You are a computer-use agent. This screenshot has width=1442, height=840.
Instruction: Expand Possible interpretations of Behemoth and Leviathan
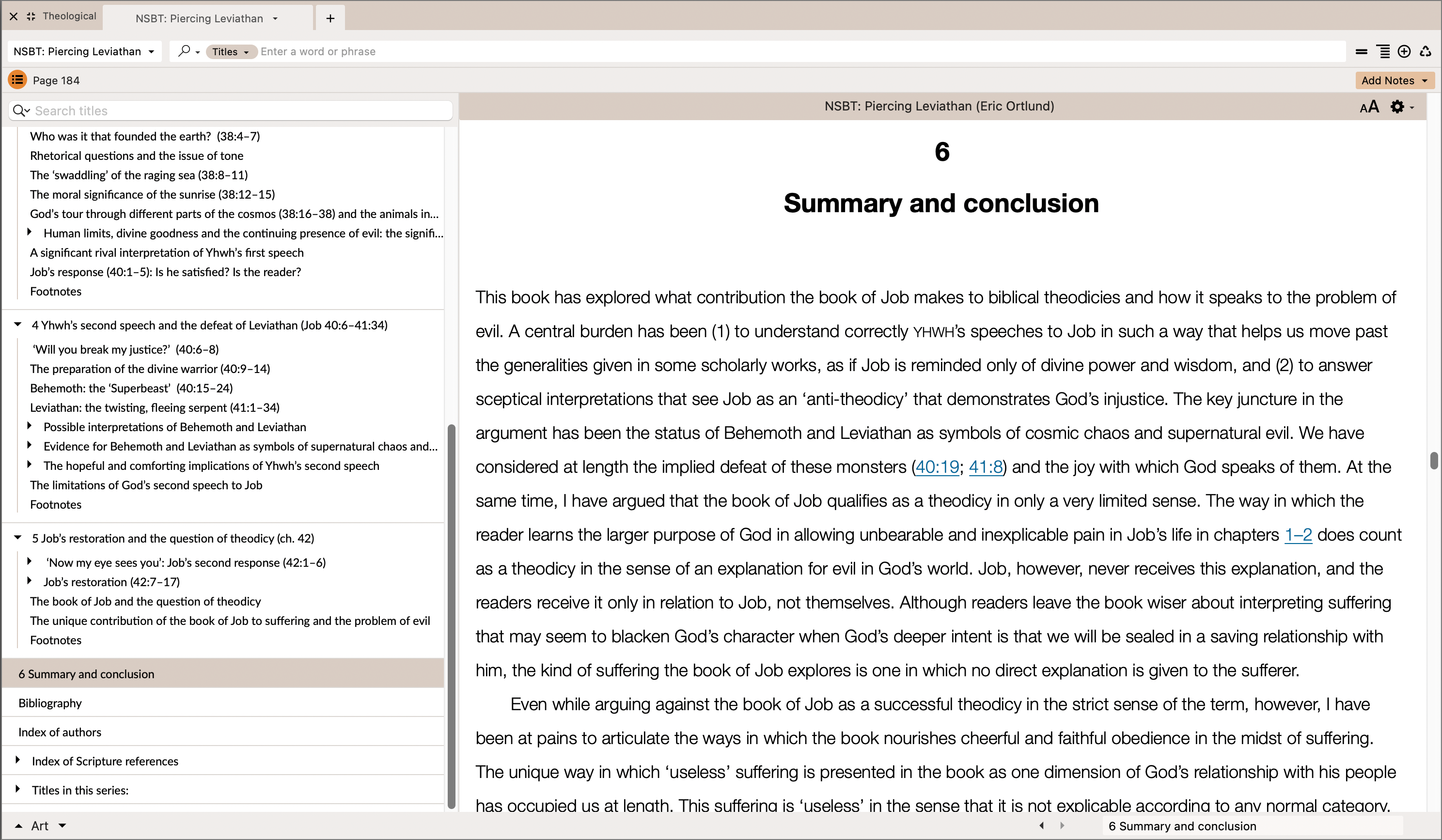[29, 426]
